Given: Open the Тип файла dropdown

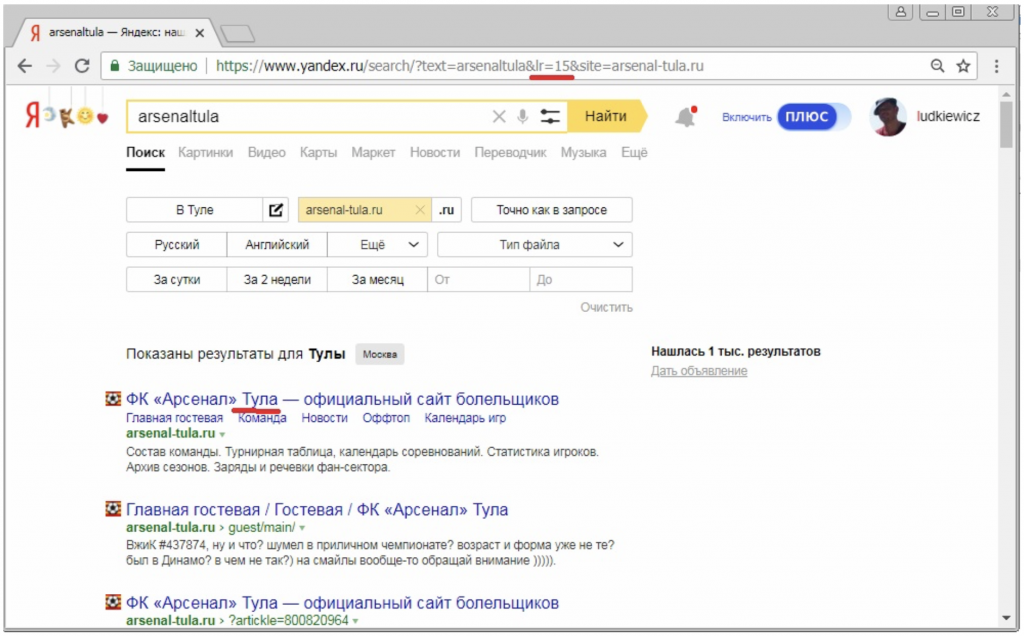Looking at the screenshot, I should point(535,245).
